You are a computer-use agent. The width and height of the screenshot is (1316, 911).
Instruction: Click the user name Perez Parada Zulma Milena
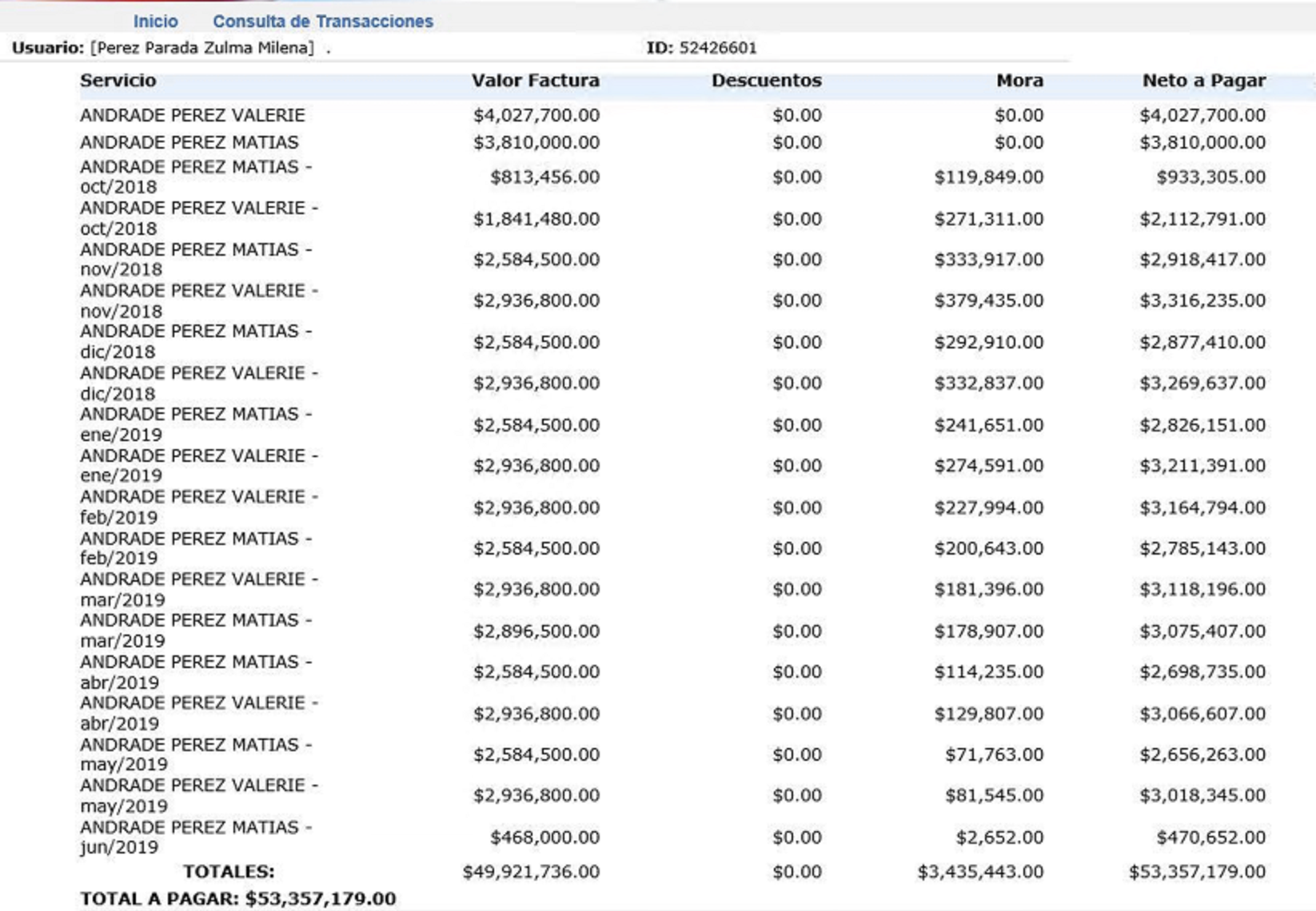click(202, 48)
